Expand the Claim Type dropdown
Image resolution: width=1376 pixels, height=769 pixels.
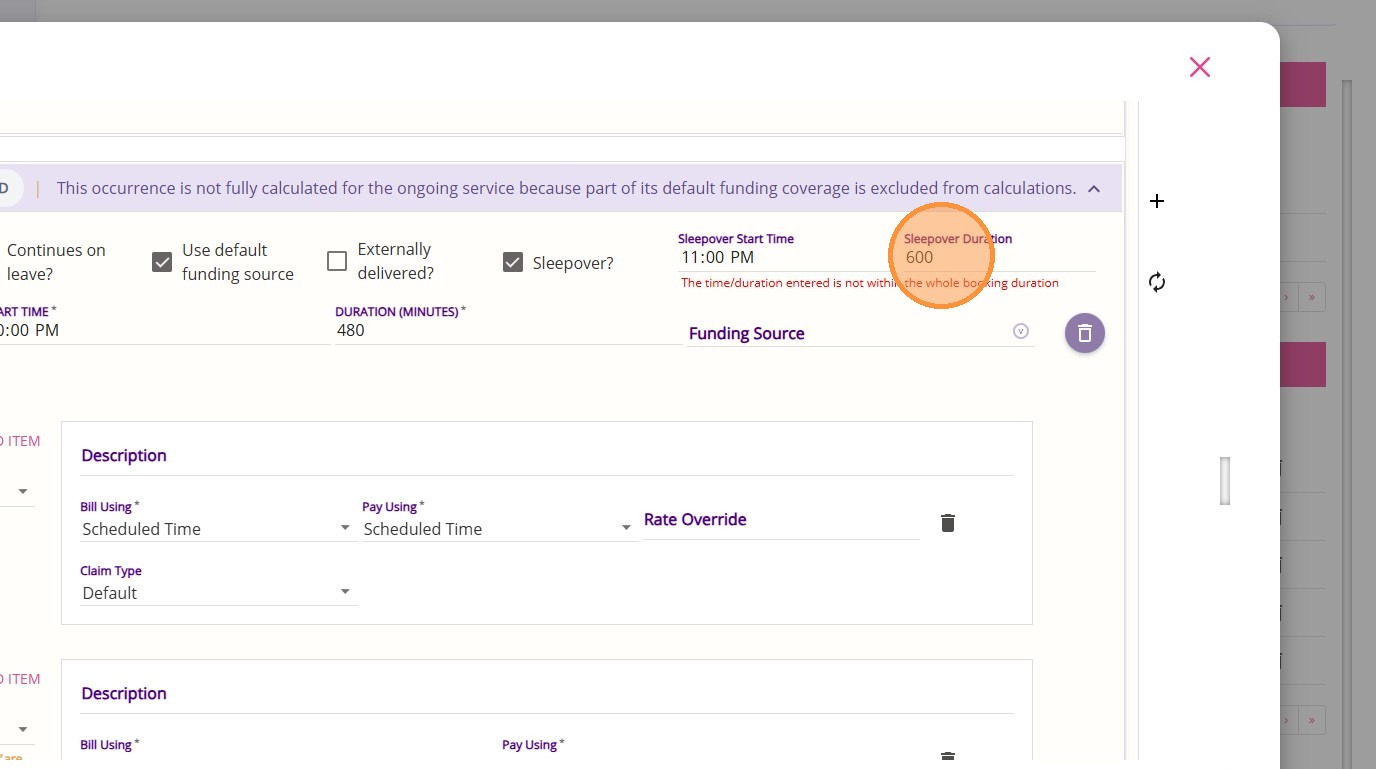coord(218,593)
